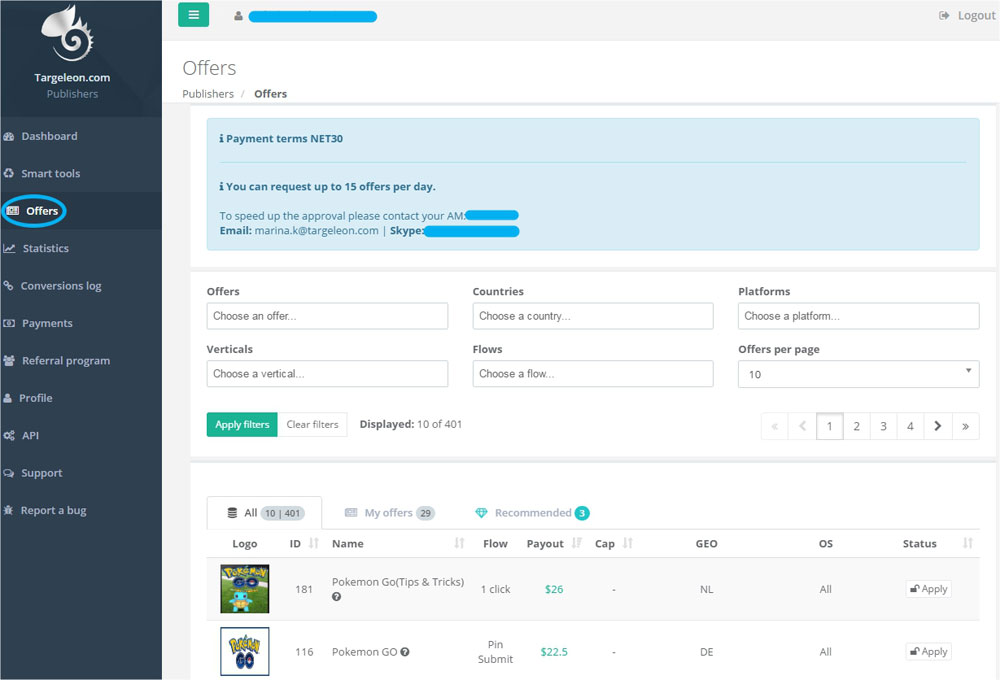Click the GEO column header

click(707, 543)
